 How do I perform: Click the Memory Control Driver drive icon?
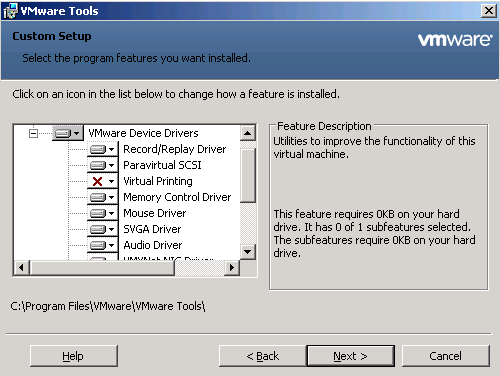point(98,197)
